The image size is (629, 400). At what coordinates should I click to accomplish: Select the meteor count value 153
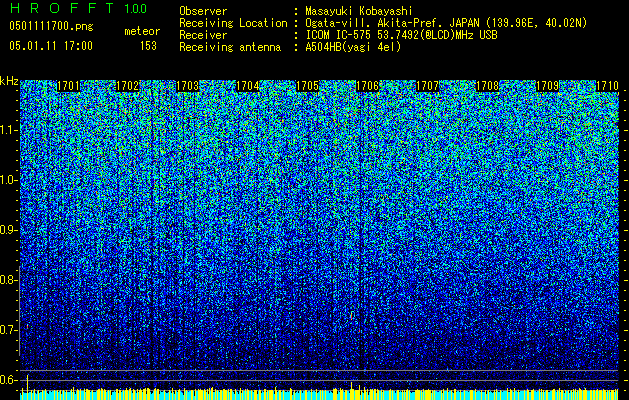click(x=148, y=46)
